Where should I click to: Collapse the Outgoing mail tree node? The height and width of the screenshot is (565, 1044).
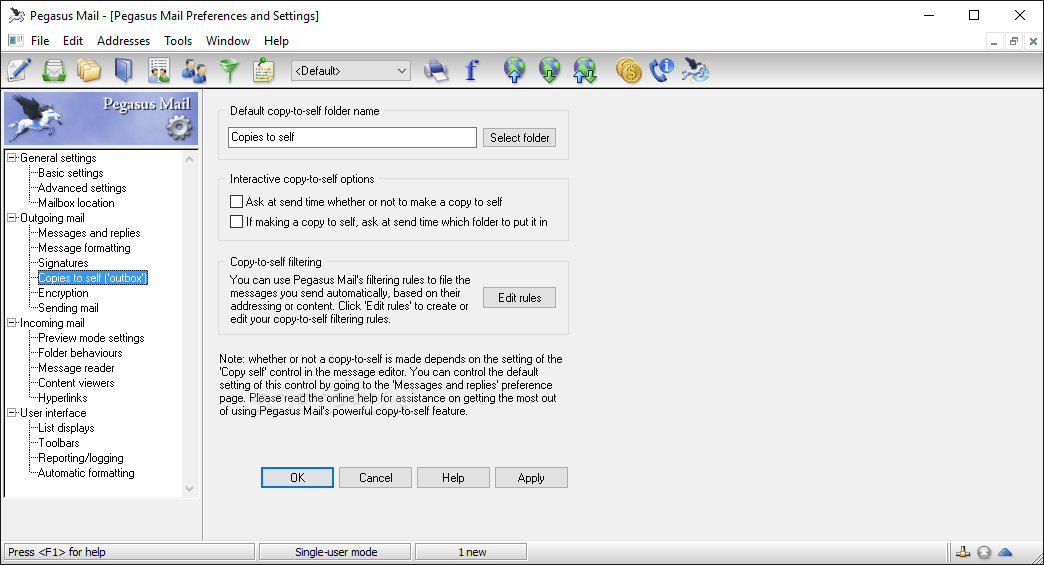coord(11,218)
